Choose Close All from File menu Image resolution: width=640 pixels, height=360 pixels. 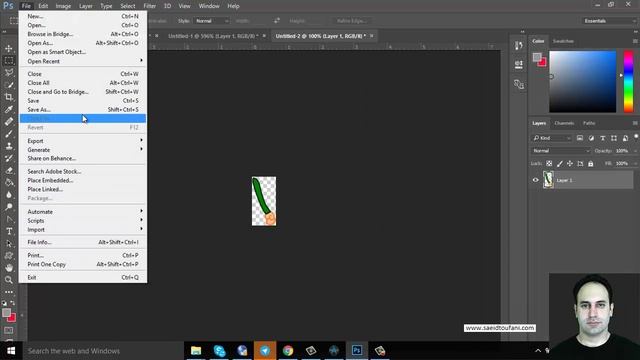[82, 83]
